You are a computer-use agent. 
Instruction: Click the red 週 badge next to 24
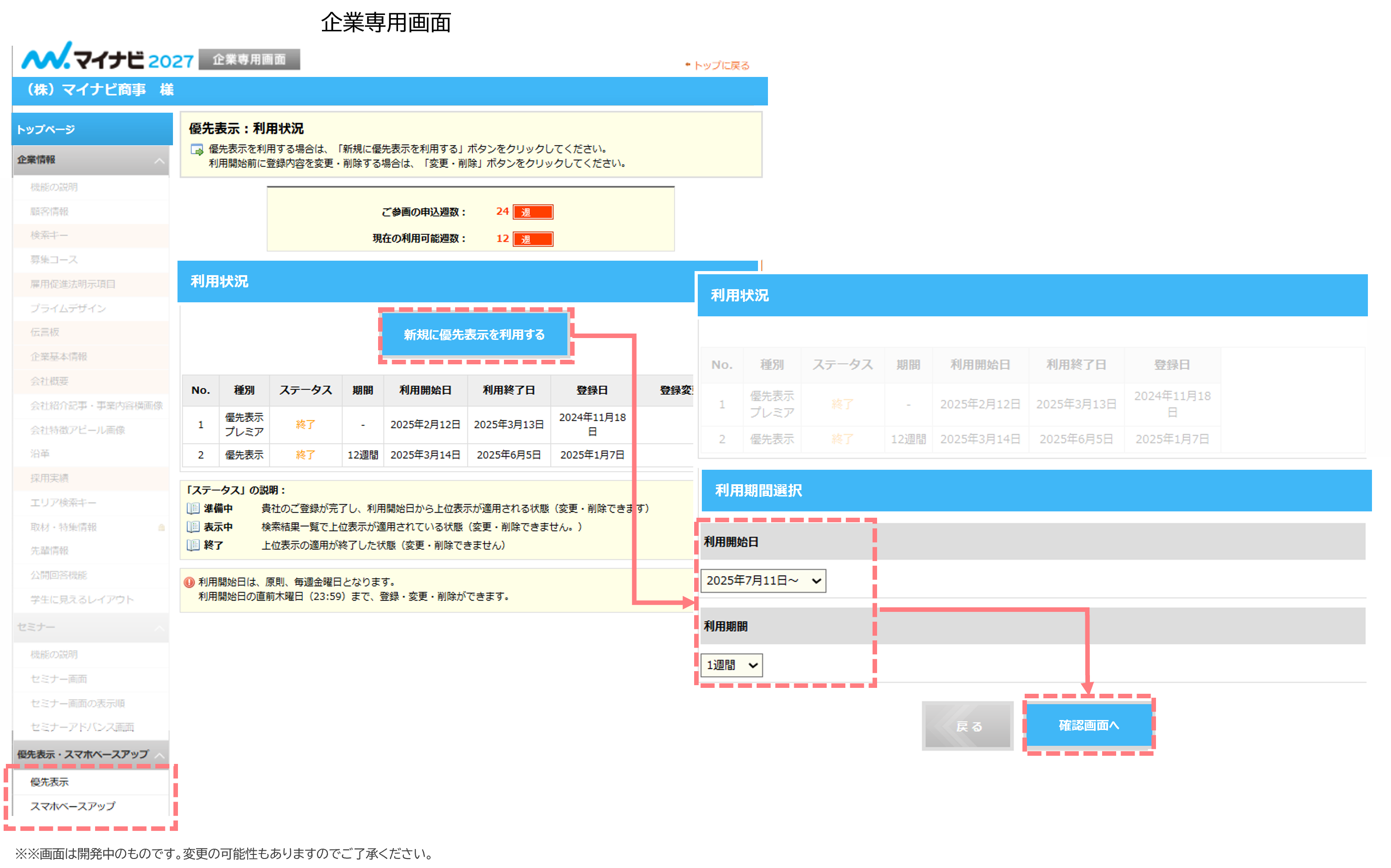pyautogui.click(x=532, y=212)
